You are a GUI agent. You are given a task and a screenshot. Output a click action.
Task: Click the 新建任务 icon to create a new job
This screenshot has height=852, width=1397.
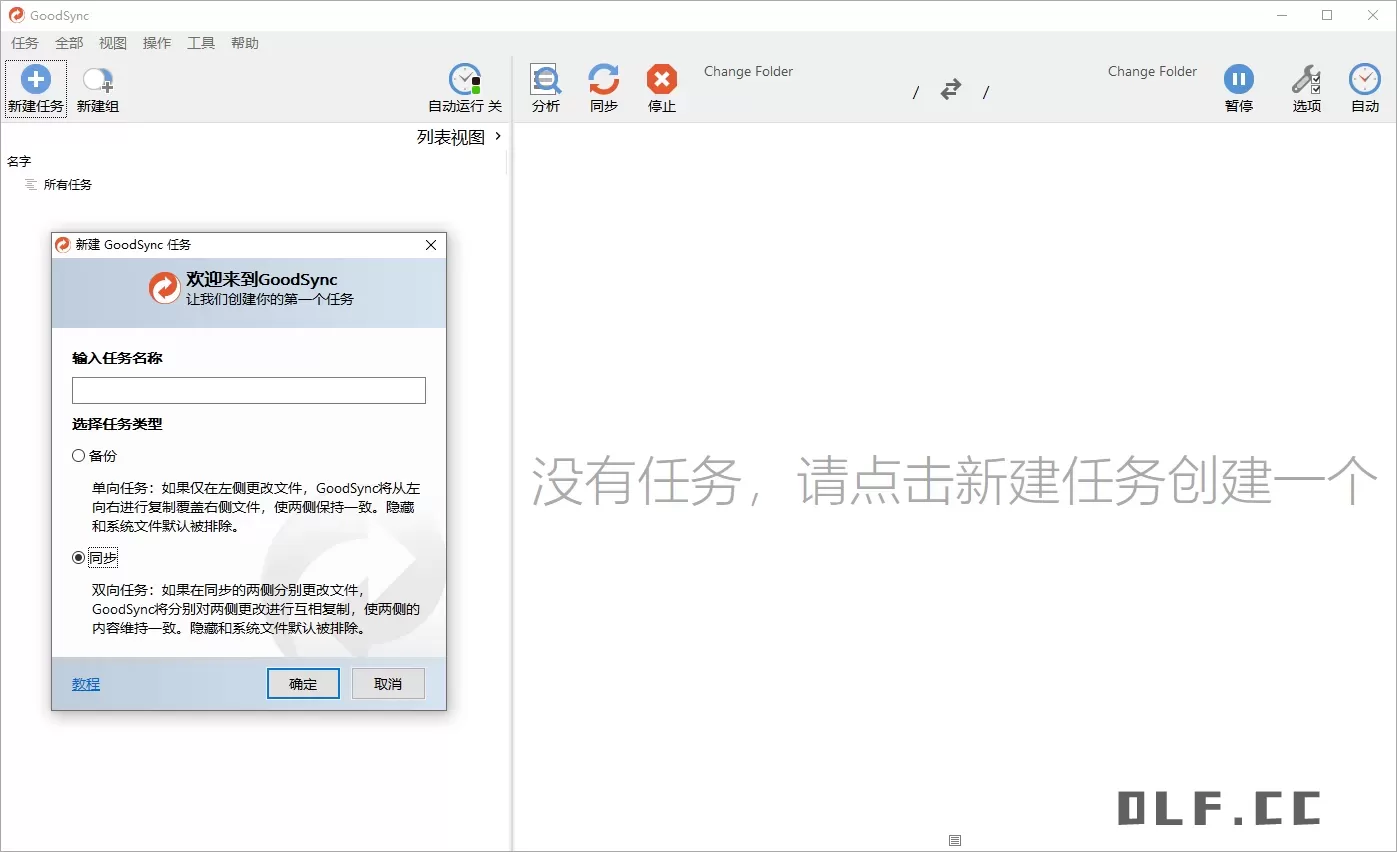(35, 88)
